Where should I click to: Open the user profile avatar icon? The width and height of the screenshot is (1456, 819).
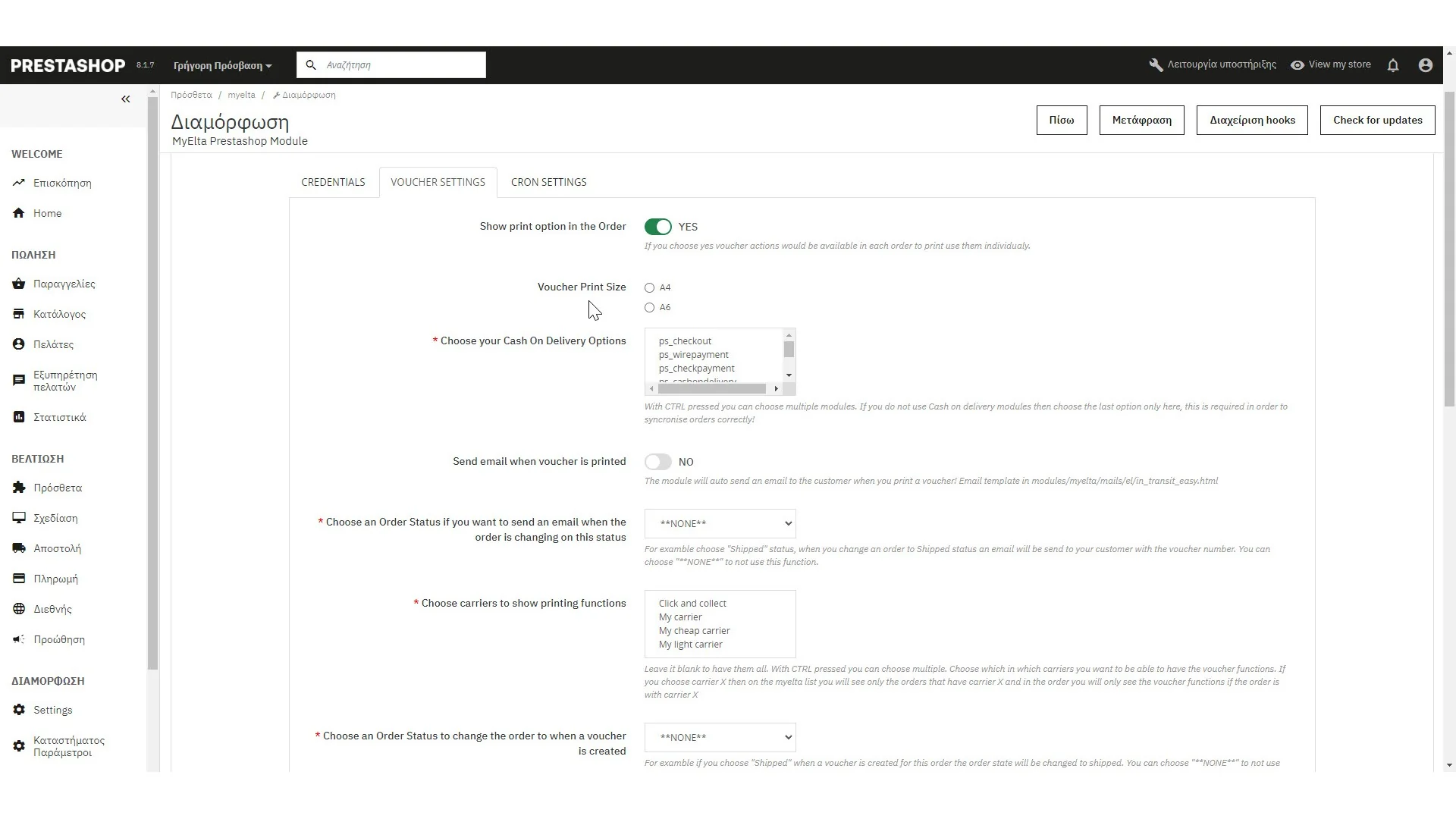click(1425, 65)
